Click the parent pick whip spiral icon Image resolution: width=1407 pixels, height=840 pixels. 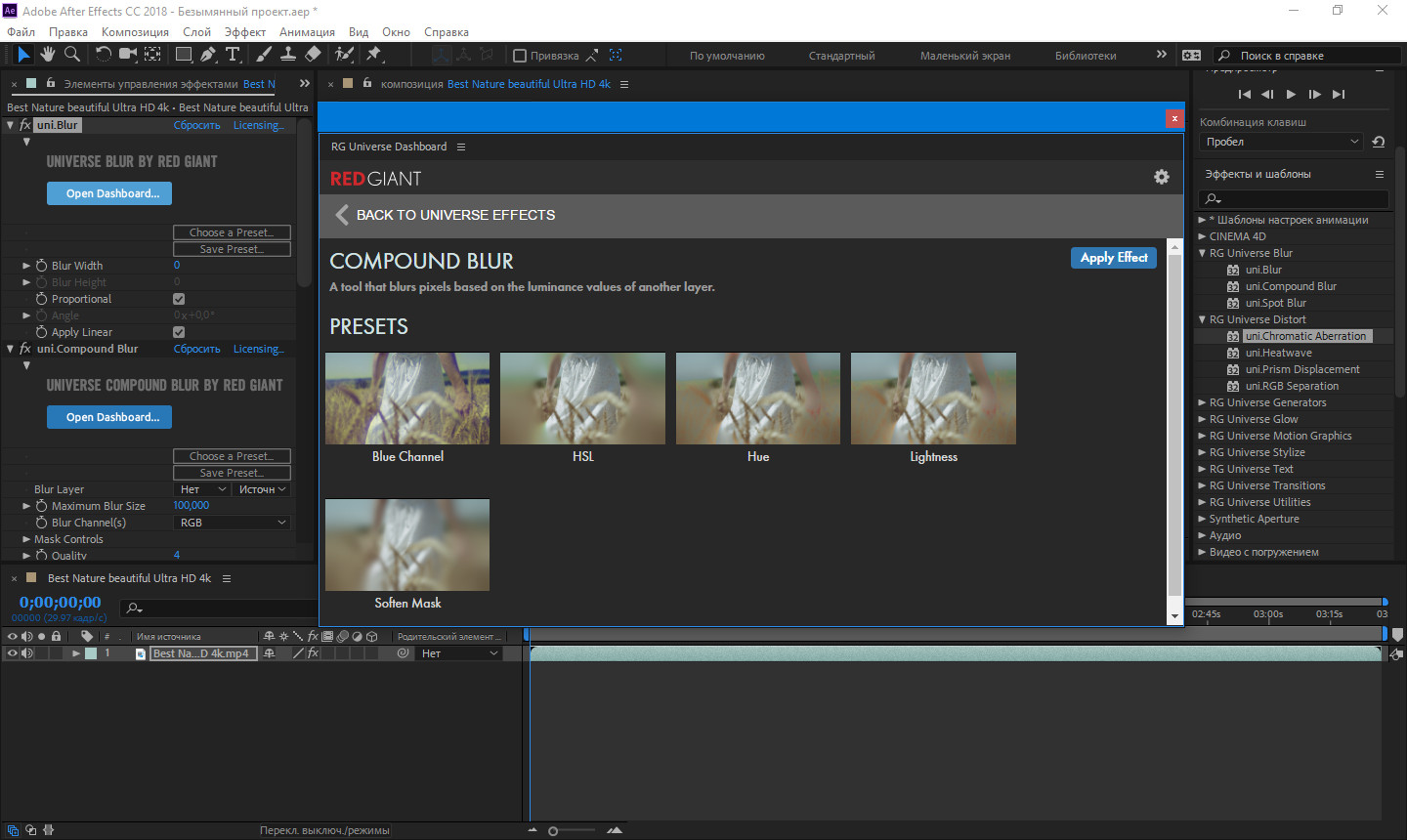(403, 653)
